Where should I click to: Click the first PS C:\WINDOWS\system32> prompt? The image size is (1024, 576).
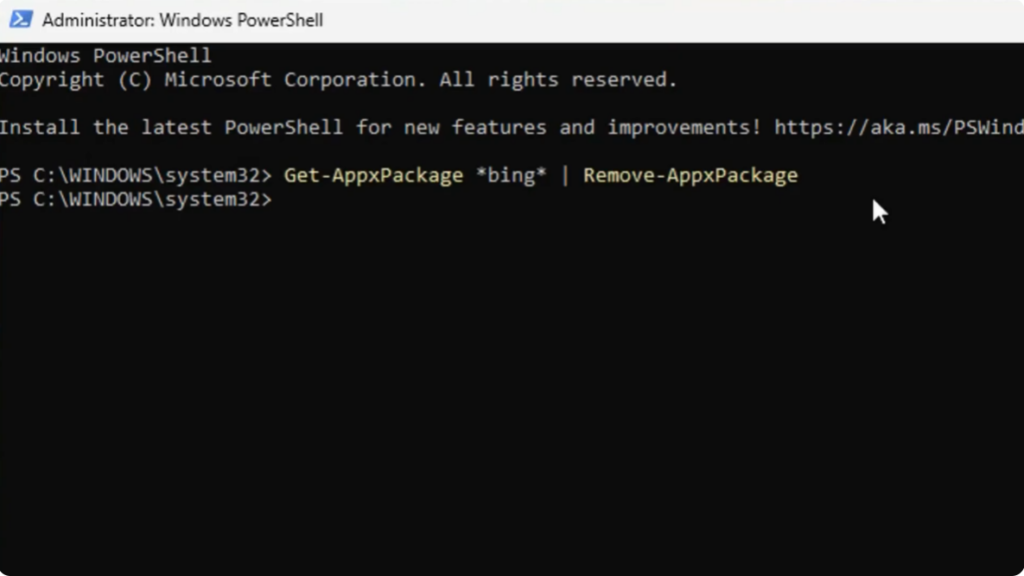click(135, 175)
